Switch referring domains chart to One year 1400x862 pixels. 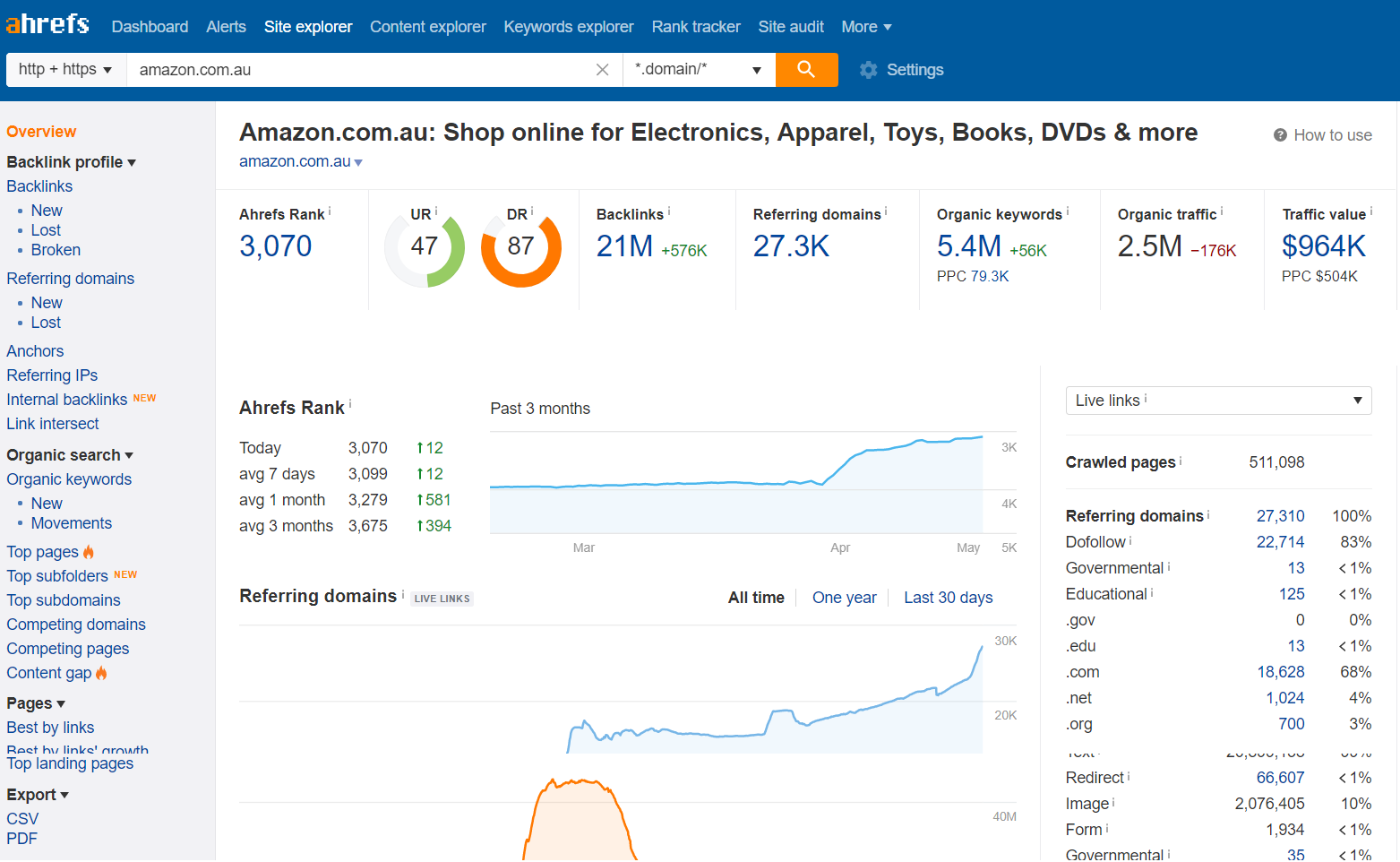[844, 598]
